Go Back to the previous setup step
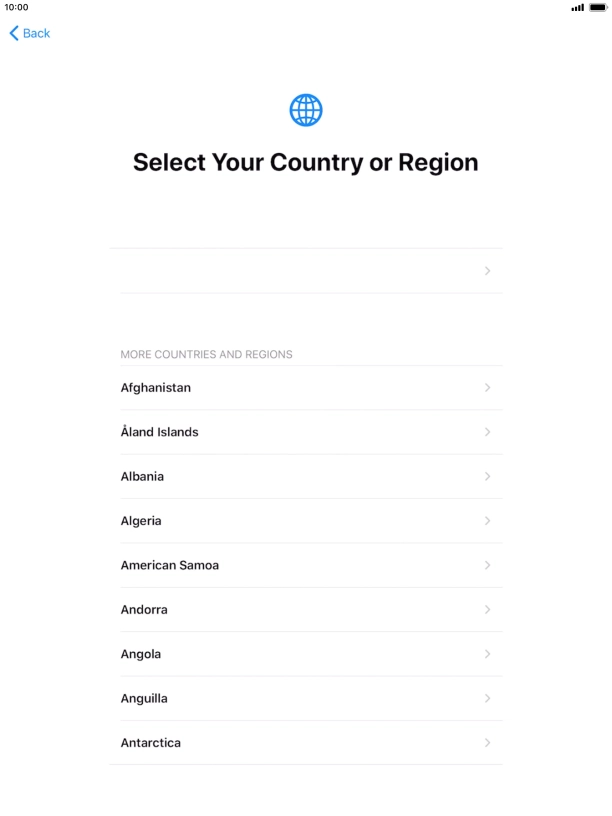Image resolution: width=612 pixels, height=816 pixels. pos(29,33)
